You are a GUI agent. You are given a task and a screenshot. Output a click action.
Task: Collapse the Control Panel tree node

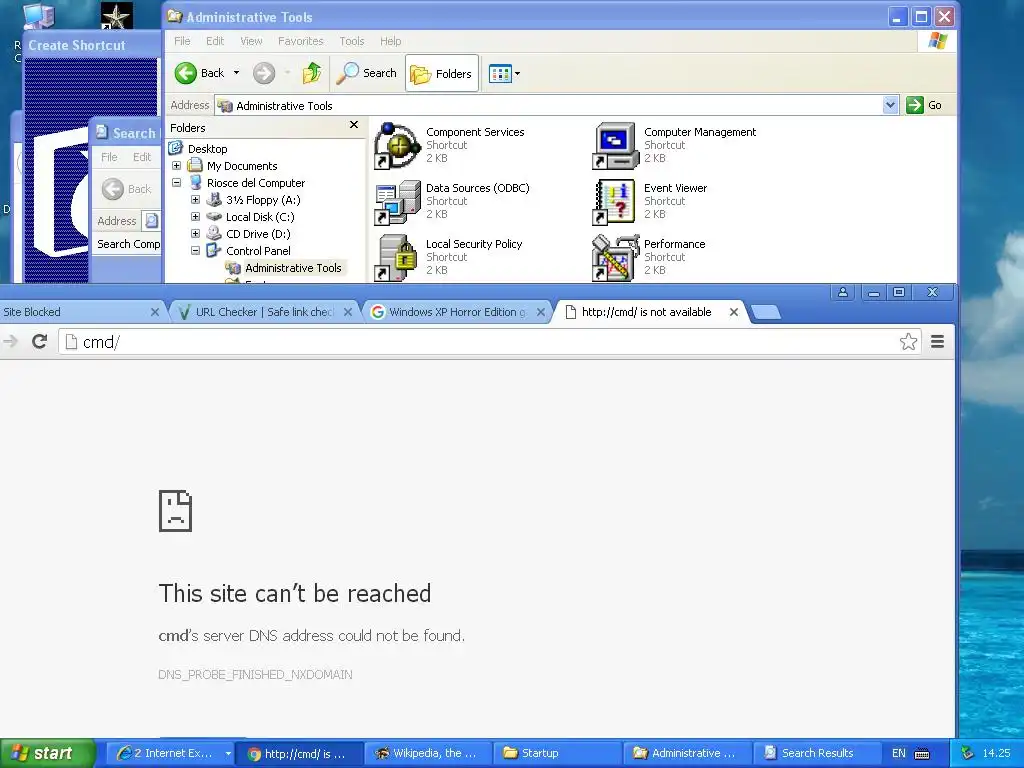click(x=195, y=251)
